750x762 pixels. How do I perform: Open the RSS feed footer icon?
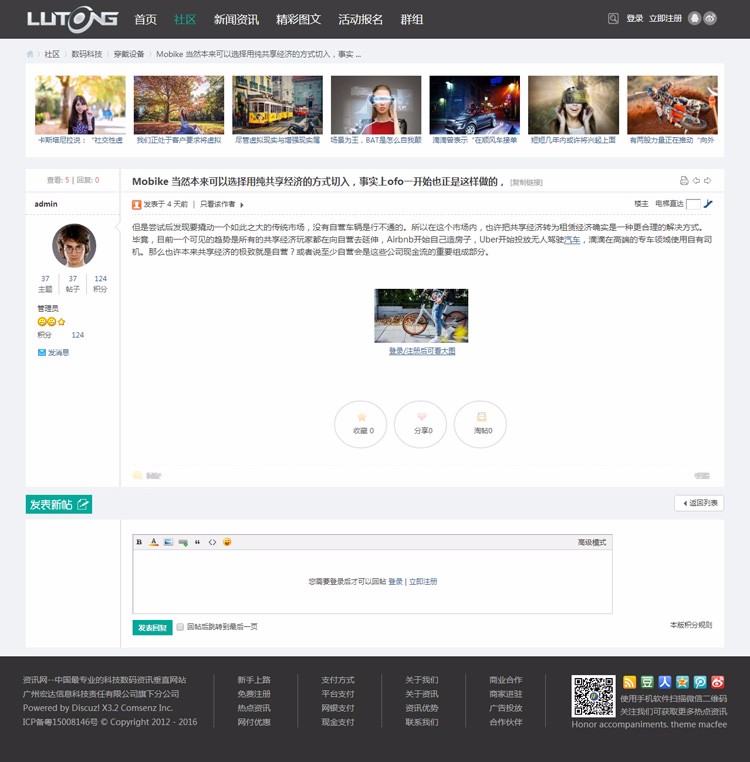coord(629,682)
